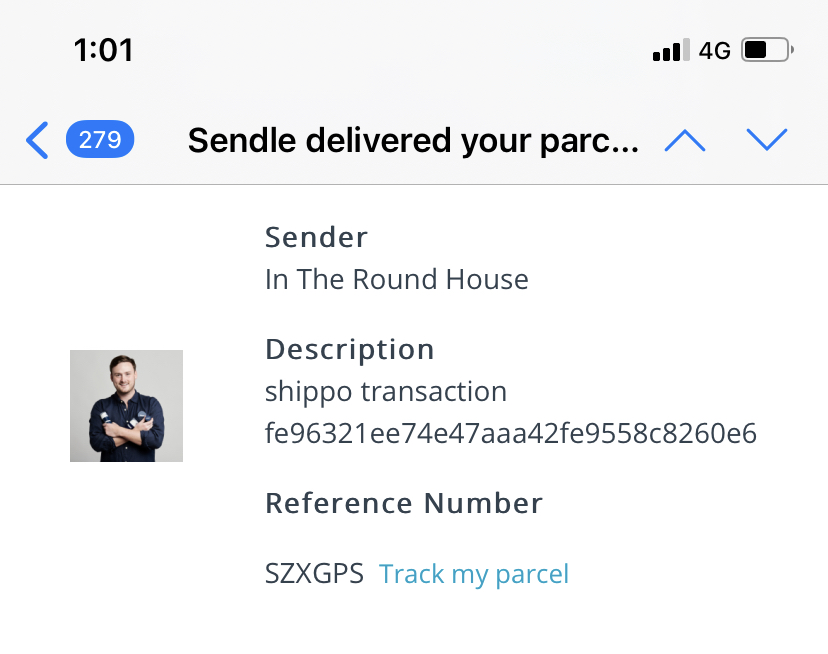The width and height of the screenshot is (828, 654).
Task: Tap the man's photo thumbnail
Action: 126,406
